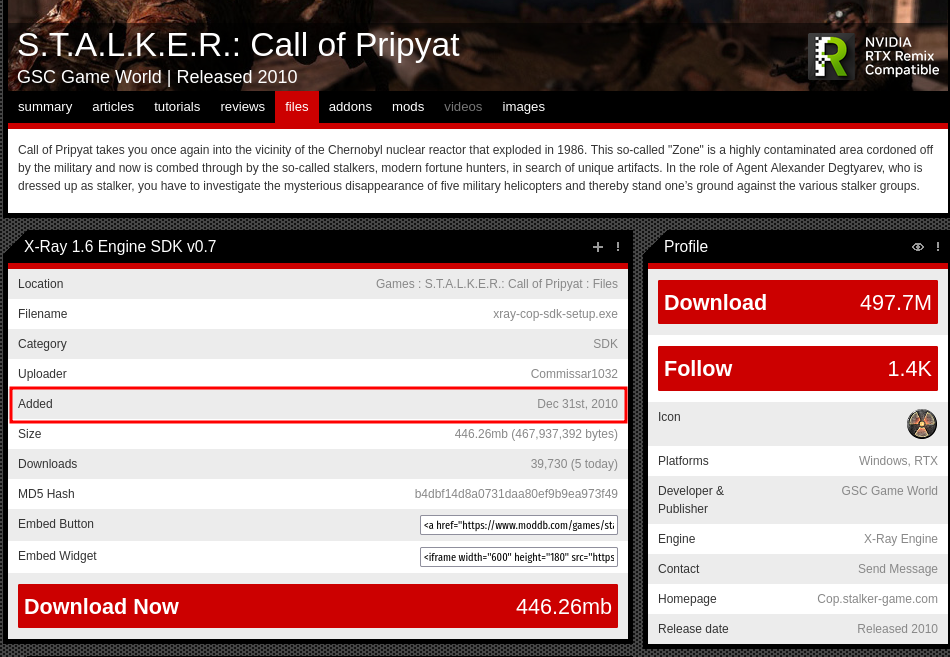Screen dimensions: 950x657
Task: Click the Embed Button code field
Action: (519, 525)
